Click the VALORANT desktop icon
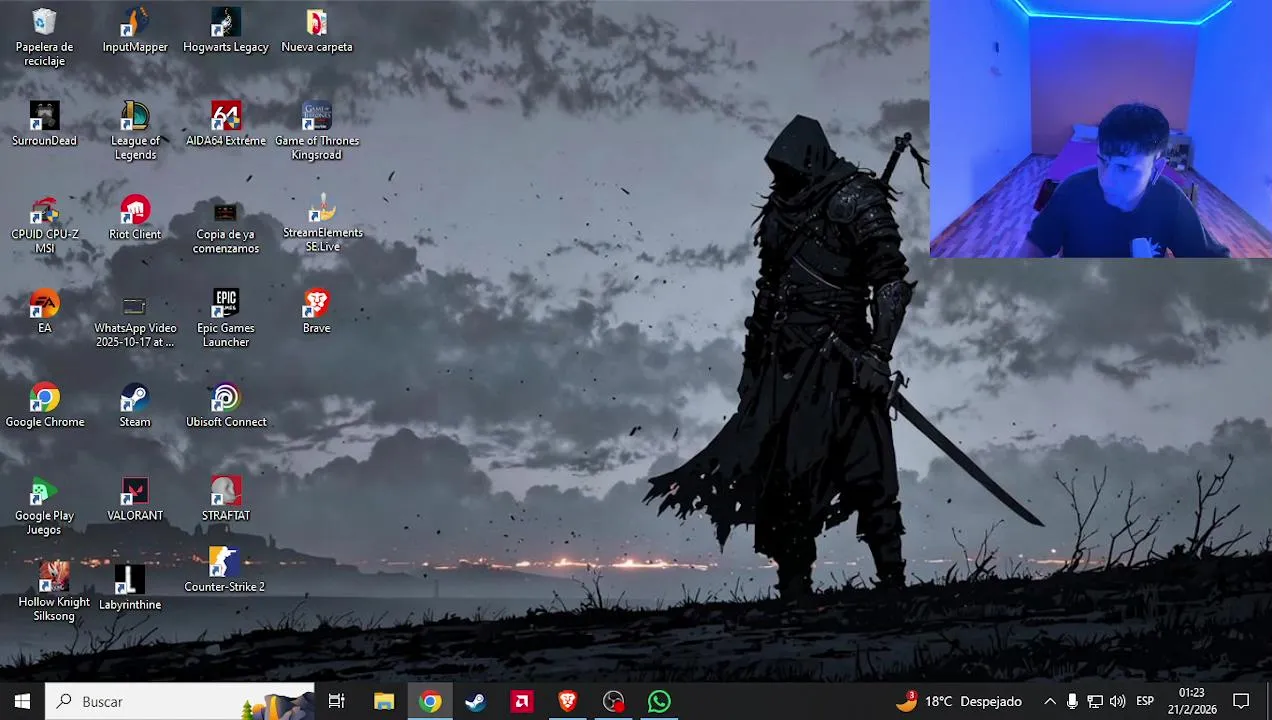Image resolution: width=1272 pixels, height=720 pixels. [135, 499]
